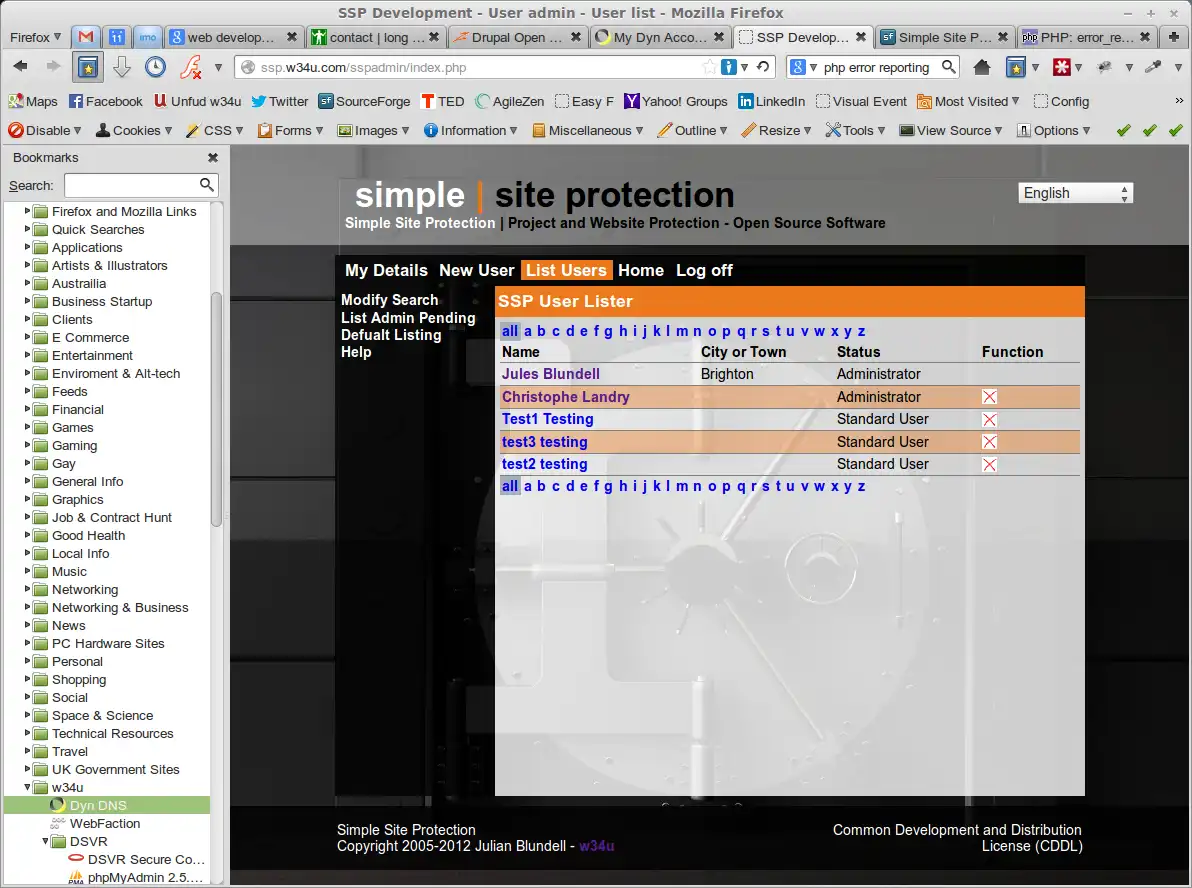Click the Name column header
1192x888 pixels.
pyautogui.click(x=521, y=351)
